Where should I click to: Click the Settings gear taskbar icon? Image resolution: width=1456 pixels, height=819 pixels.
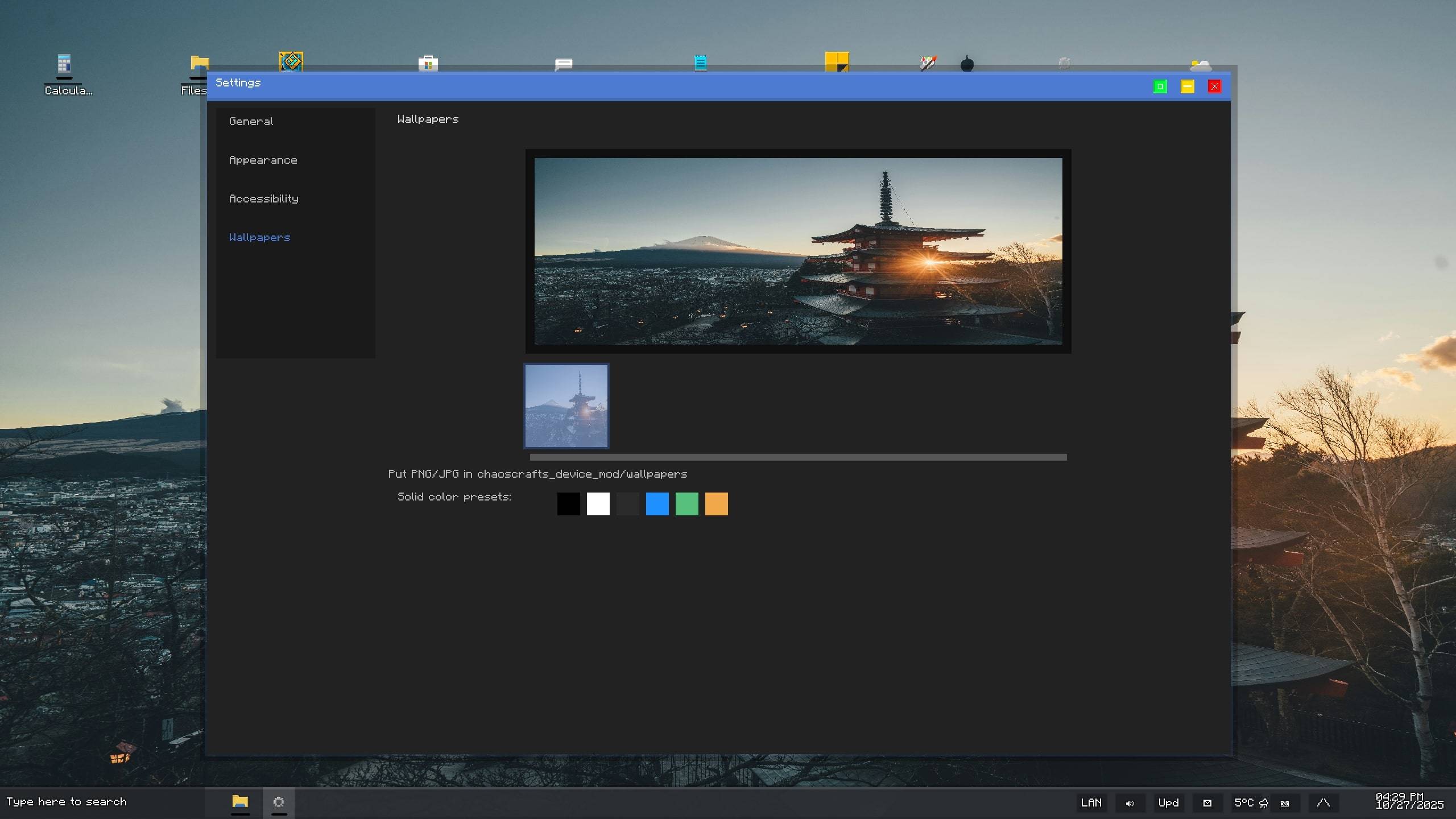pos(279,802)
